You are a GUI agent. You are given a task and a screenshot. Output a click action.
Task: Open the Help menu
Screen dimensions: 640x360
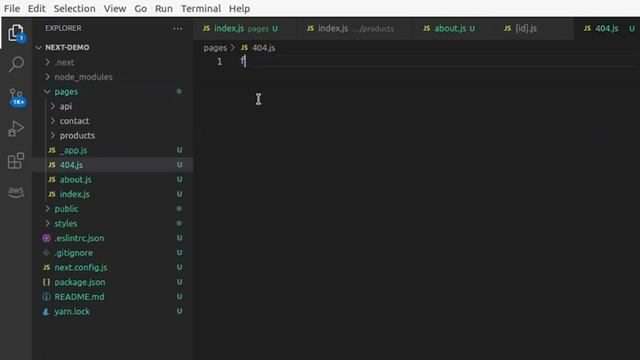pos(239,9)
